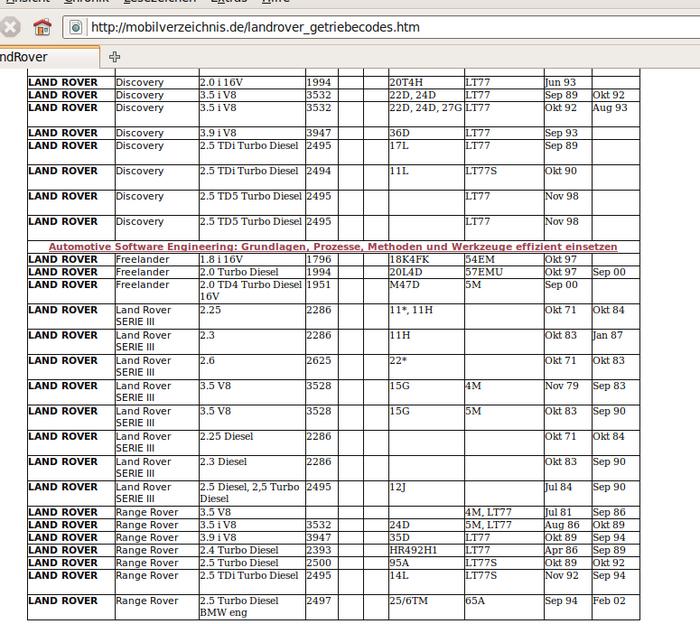The height and width of the screenshot is (624, 700).
Task: Click the engine code 'HR492H1'
Action: 413,550
